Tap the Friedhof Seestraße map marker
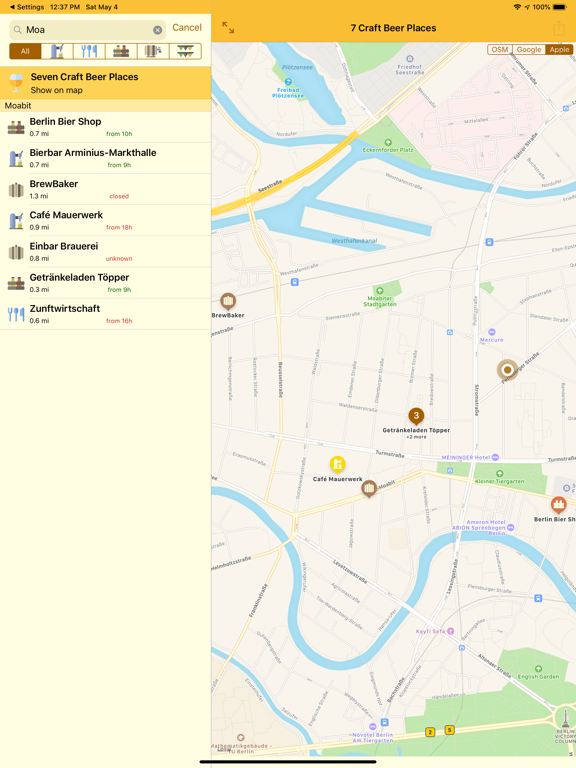576x768 pixels. 410,59
